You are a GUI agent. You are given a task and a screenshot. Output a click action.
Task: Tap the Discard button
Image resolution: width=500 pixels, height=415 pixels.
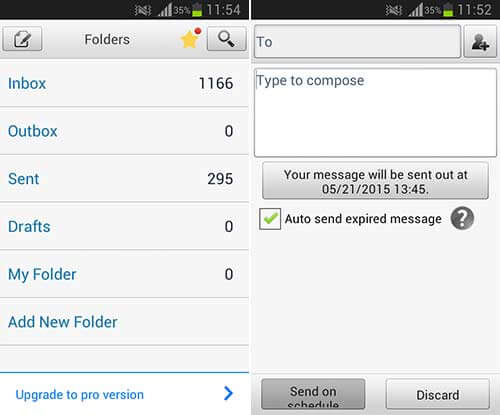(x=438, y=394)
